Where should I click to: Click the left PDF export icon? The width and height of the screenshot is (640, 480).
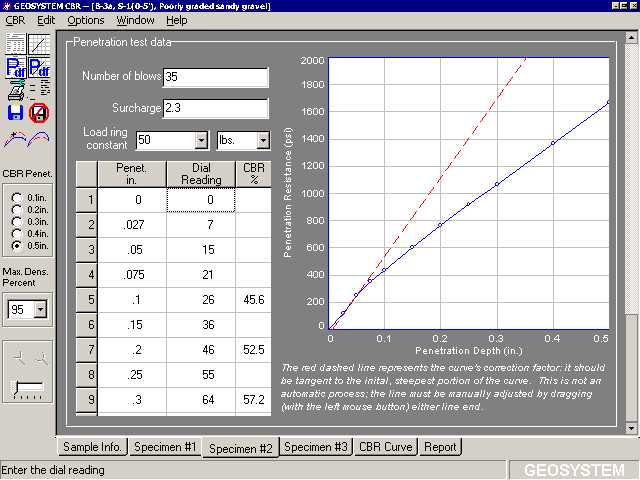pyautogui.click(x=16, y=68)
